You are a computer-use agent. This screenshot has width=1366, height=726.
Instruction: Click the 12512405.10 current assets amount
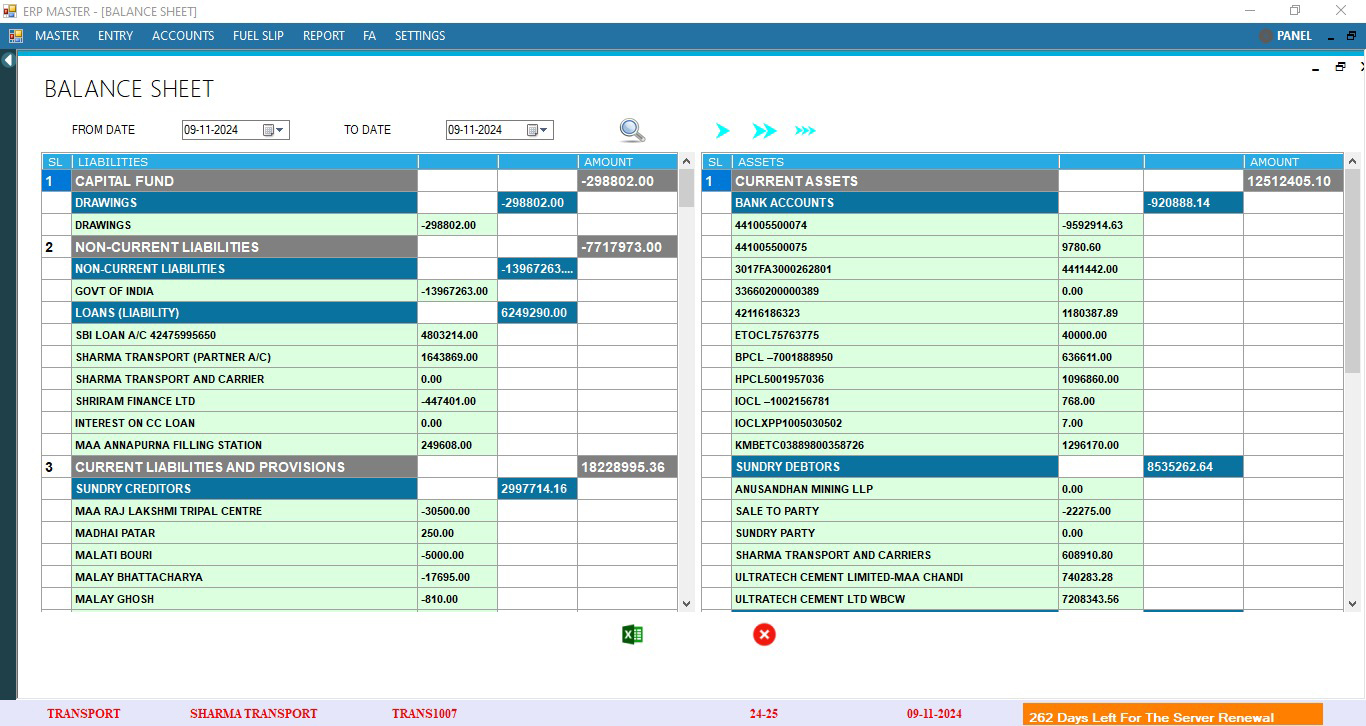(x=1293, y=181)
